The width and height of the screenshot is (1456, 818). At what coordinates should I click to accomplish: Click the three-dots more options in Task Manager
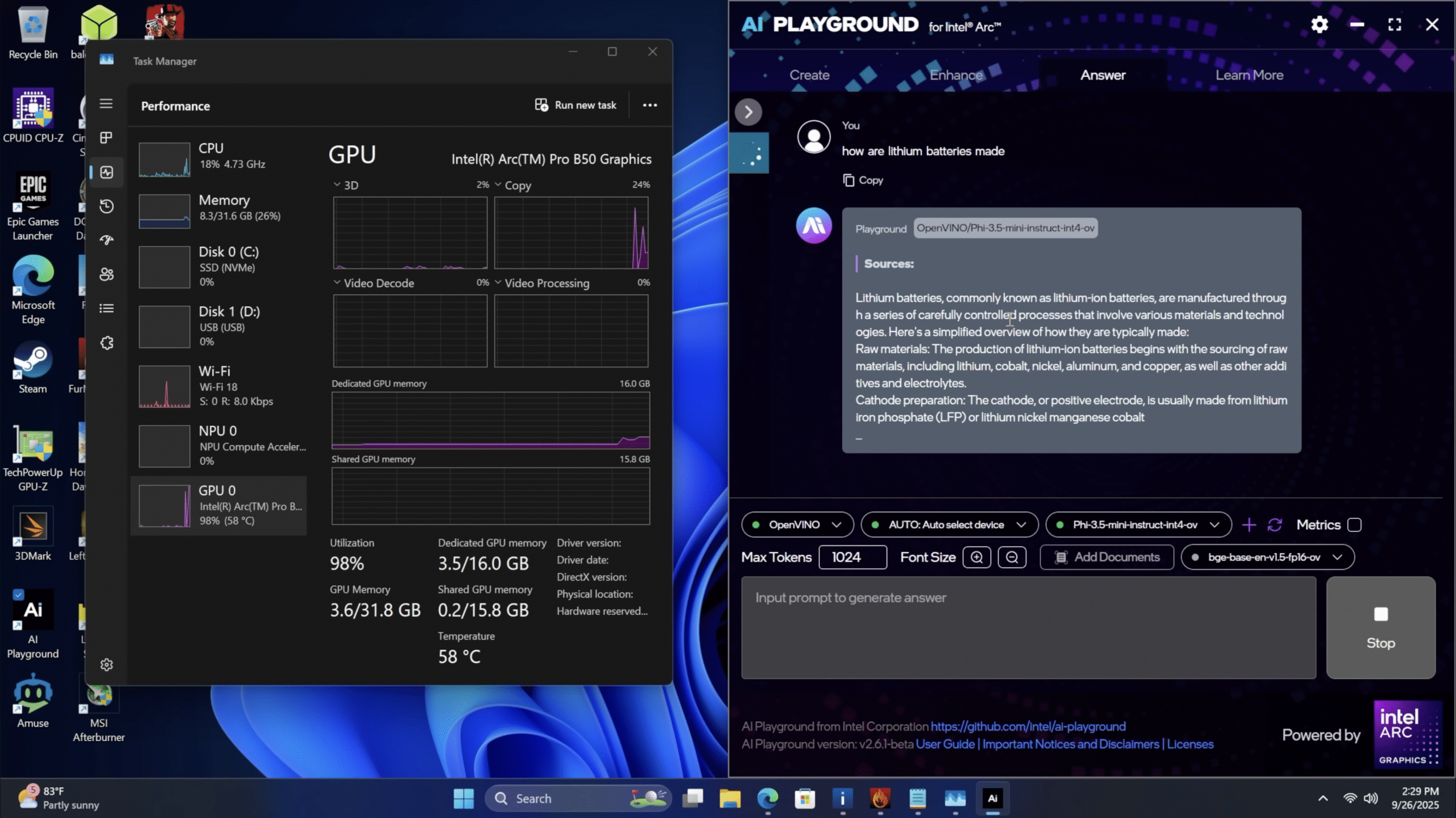pos(650,105)
